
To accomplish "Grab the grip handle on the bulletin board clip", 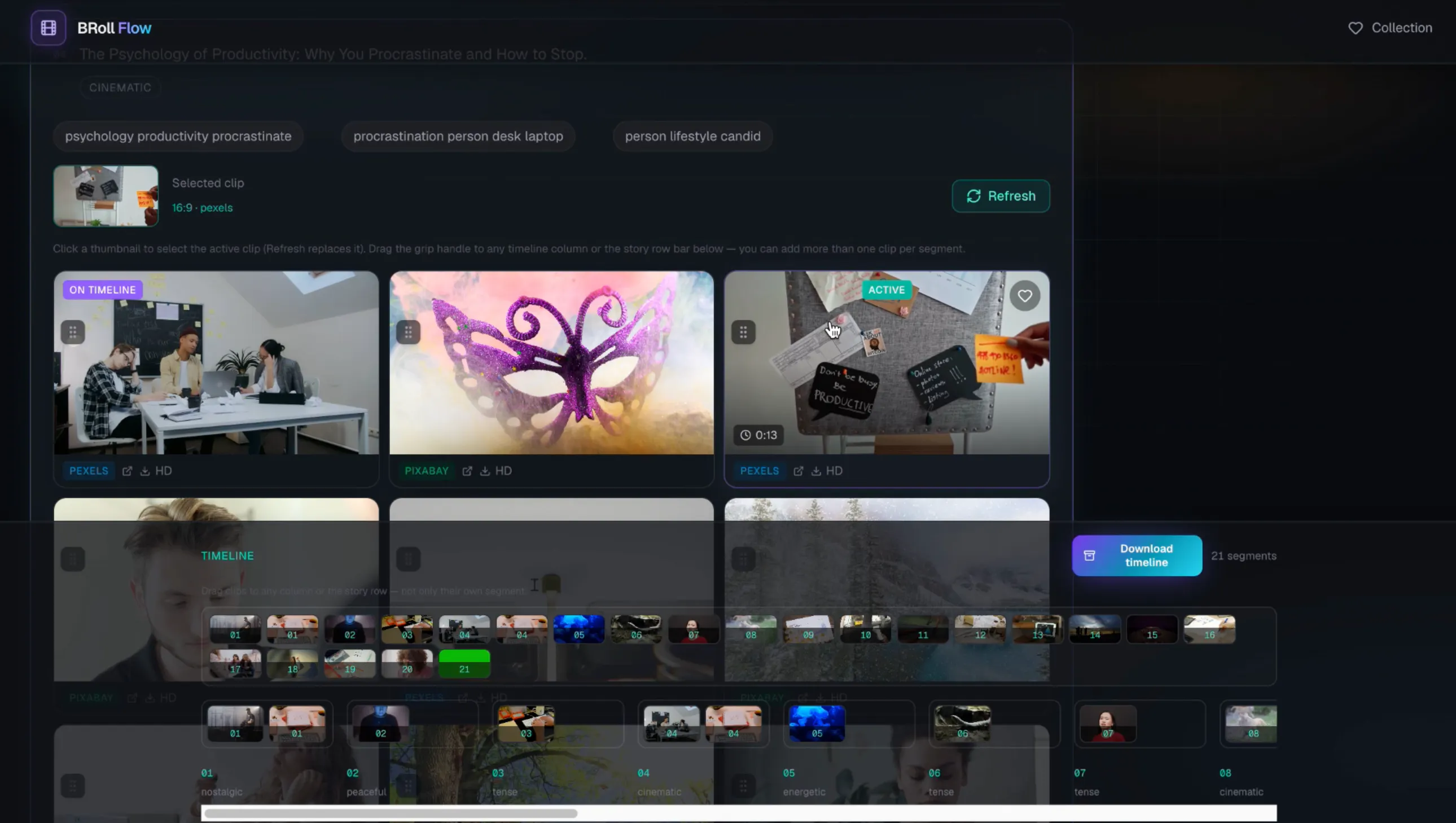I will pyautogui.click(x=743, y=332).
